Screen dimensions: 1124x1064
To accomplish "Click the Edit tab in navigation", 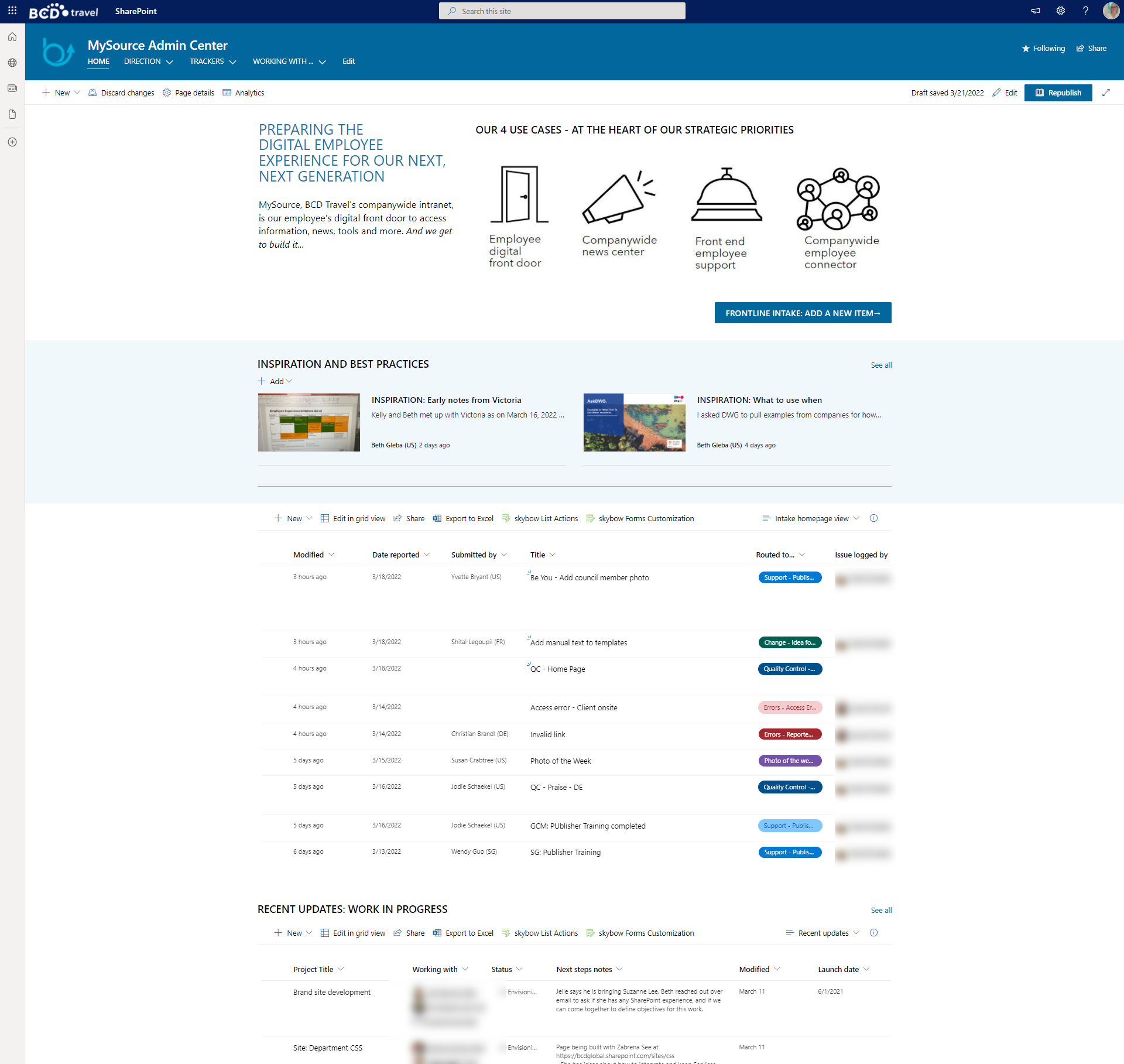I will [348, 62].
